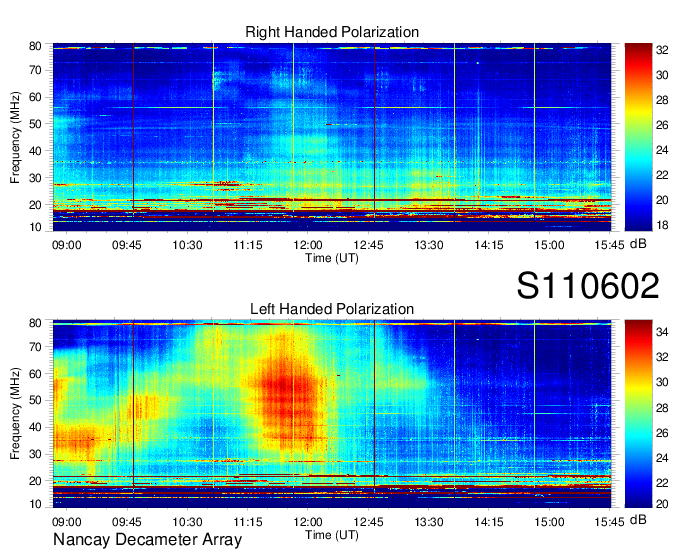680x552 pixels.
Task: Select the S110602 observation identifier
Action: coord(588,286)
